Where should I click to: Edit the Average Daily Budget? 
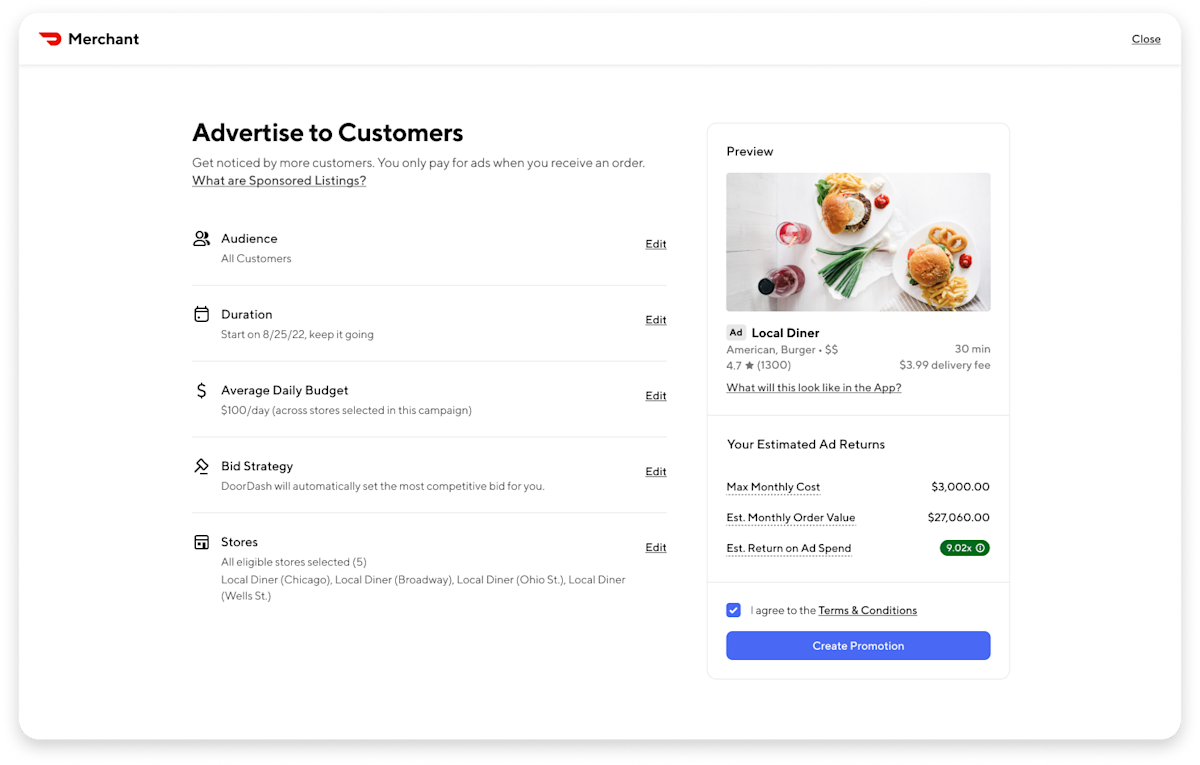tap(655, 395)
